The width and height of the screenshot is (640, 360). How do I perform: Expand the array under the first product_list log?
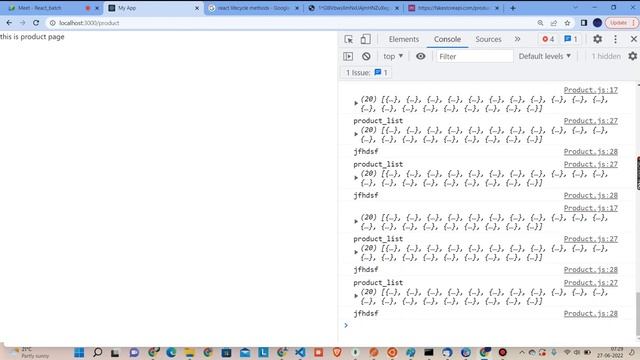[356, 134]
